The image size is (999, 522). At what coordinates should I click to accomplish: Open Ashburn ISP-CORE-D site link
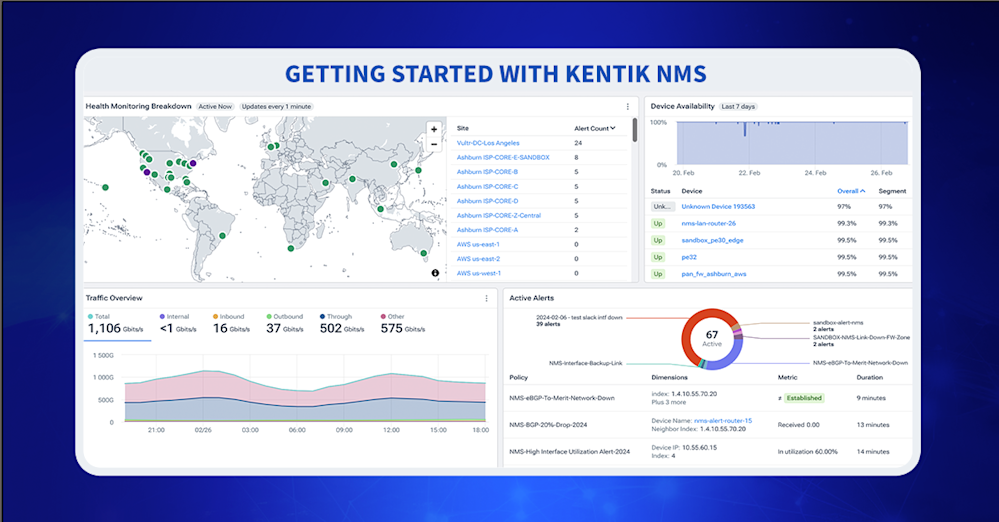tap(487, 201)
